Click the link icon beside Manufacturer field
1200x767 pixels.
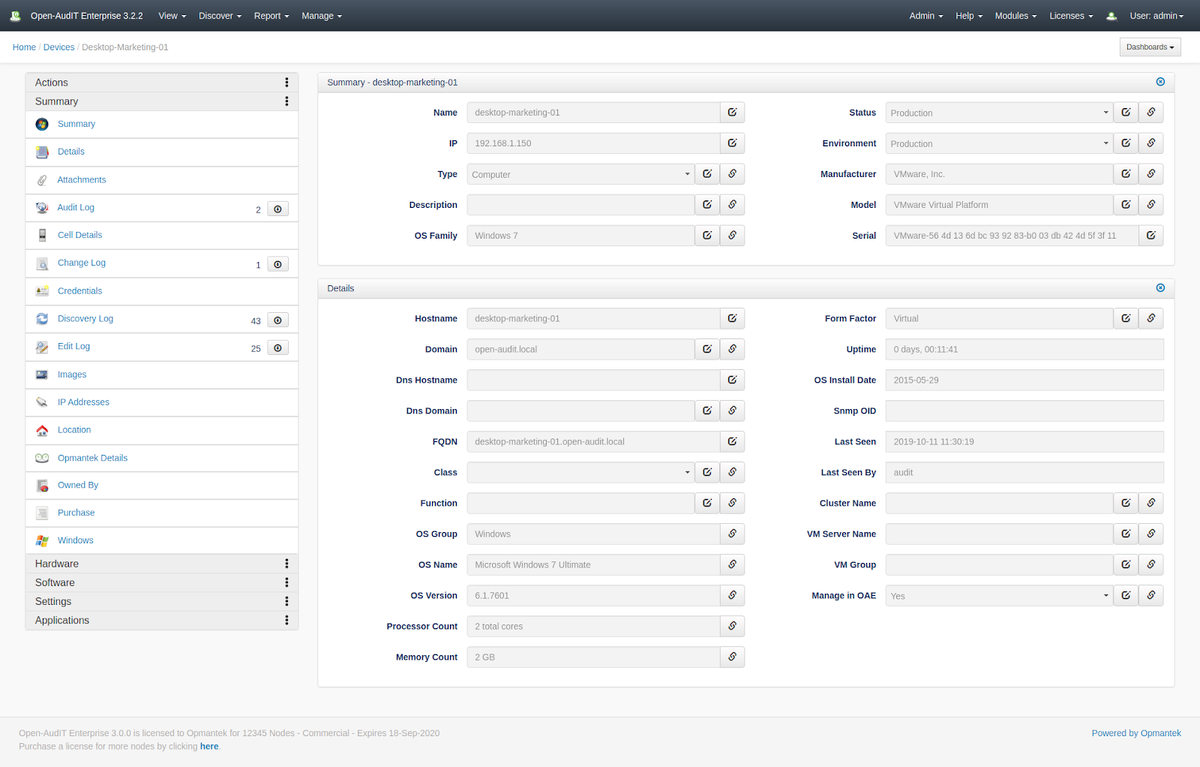pyautogui.click(x=1151, y=174)
